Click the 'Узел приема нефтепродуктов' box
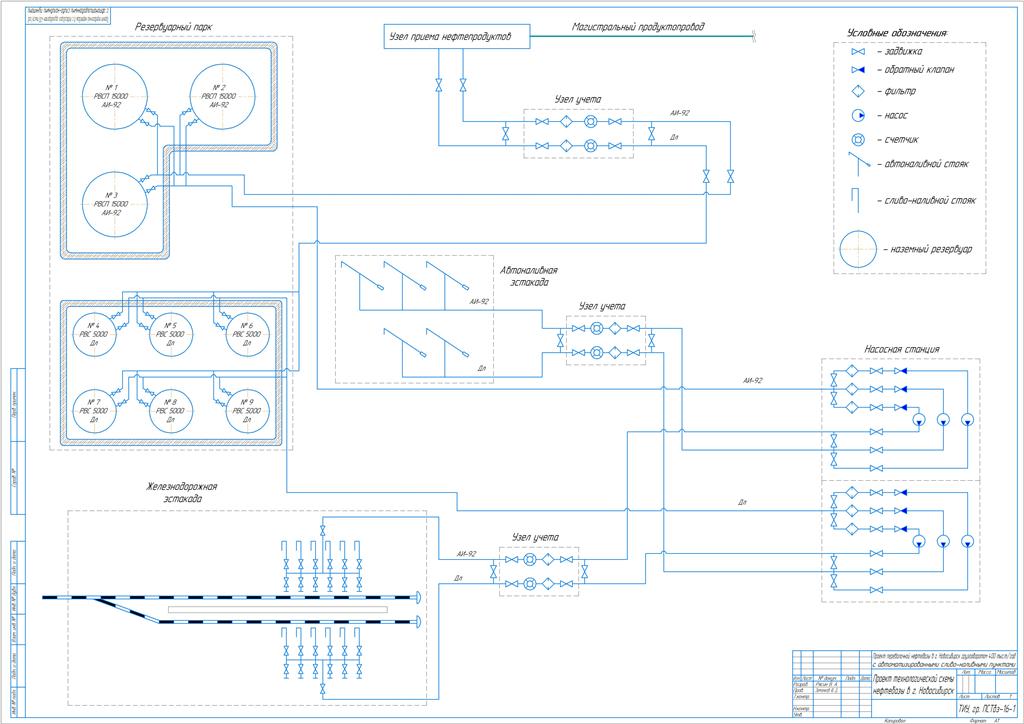This screenshot has width=1024, height=724. pyautogui.click(x=456, y=37)
